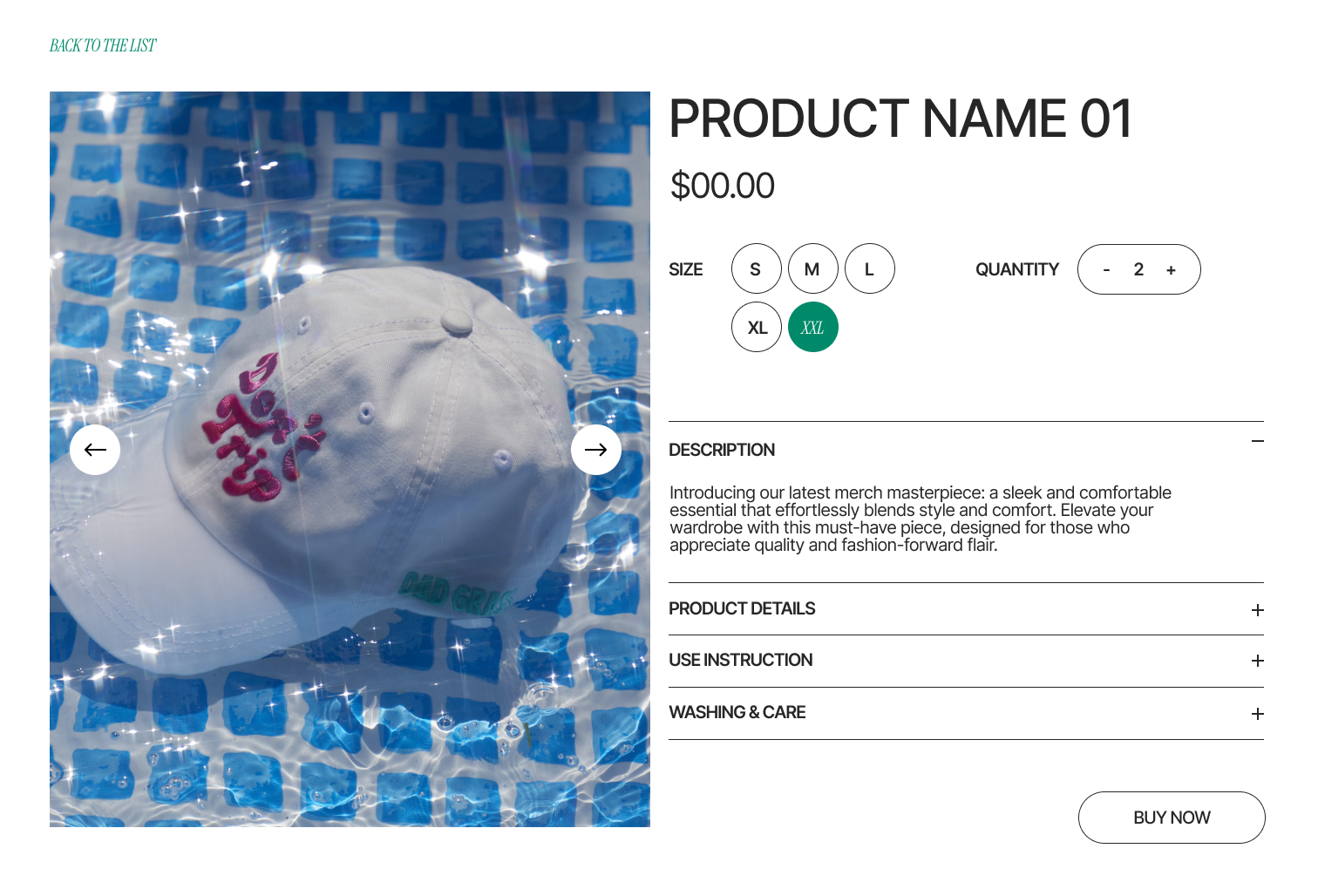Collapse Description using the minus icon
The height and width of the screenshot is (896, 1318).
pyautogui.click(x=1257, y=441)
